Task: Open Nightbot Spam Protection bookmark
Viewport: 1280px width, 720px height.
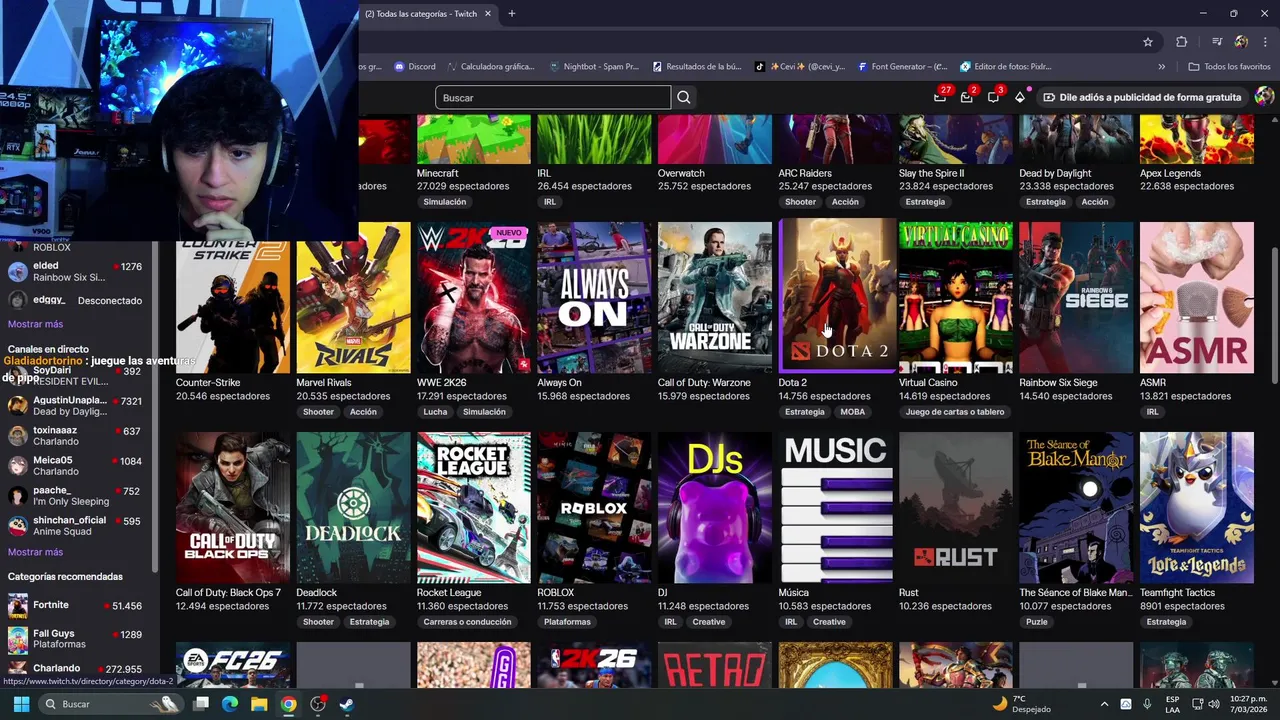Action: pos(594,67)
